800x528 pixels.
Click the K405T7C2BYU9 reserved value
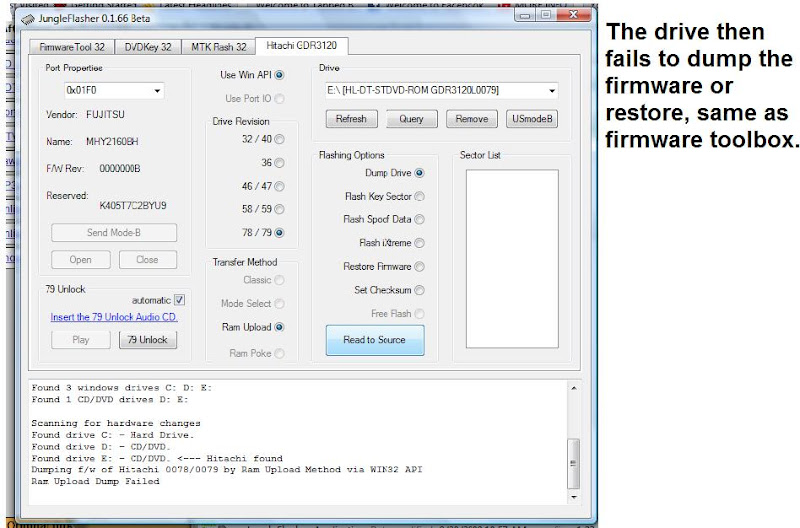pos(133,206)
